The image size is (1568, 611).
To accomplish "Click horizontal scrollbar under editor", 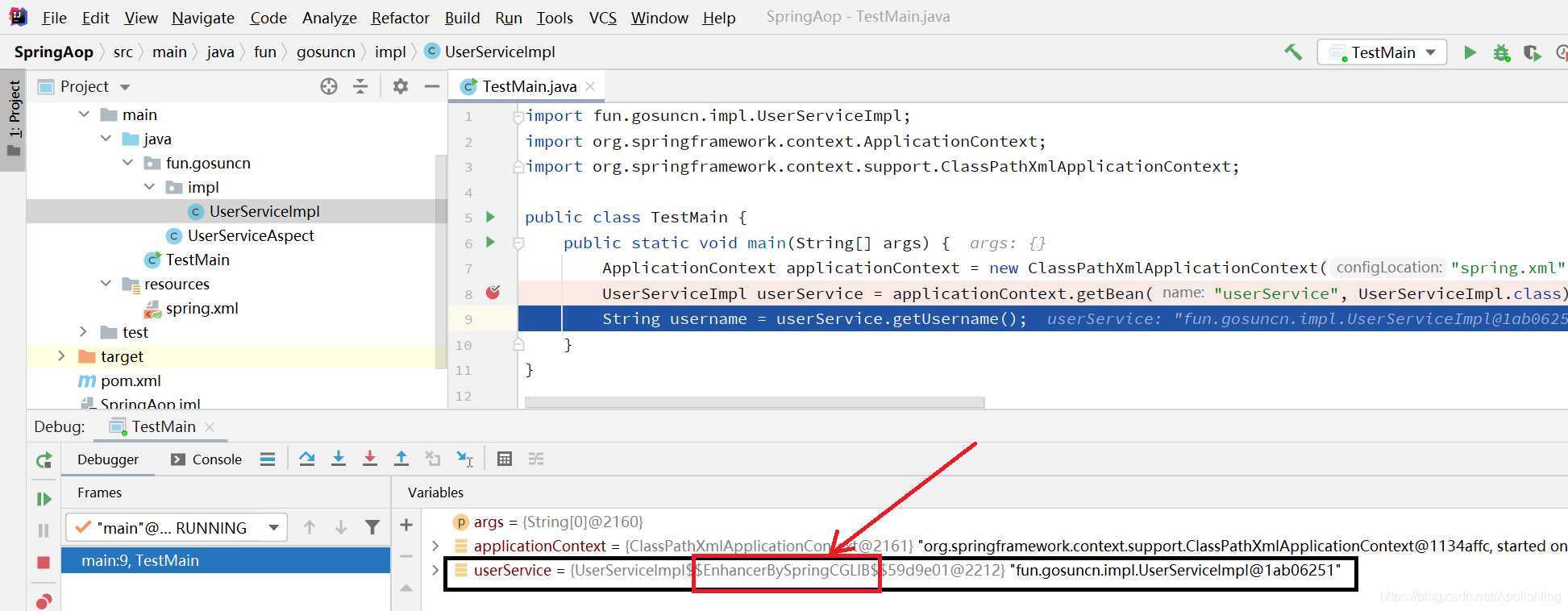I will pos(754,401).
